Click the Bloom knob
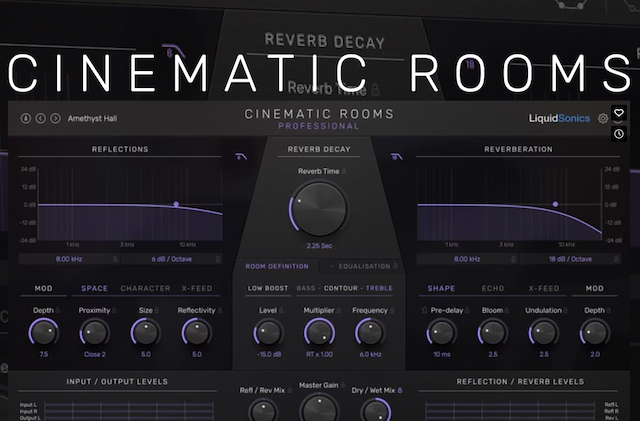The width and height of the screenshot is (640, 421). [493, 332]
